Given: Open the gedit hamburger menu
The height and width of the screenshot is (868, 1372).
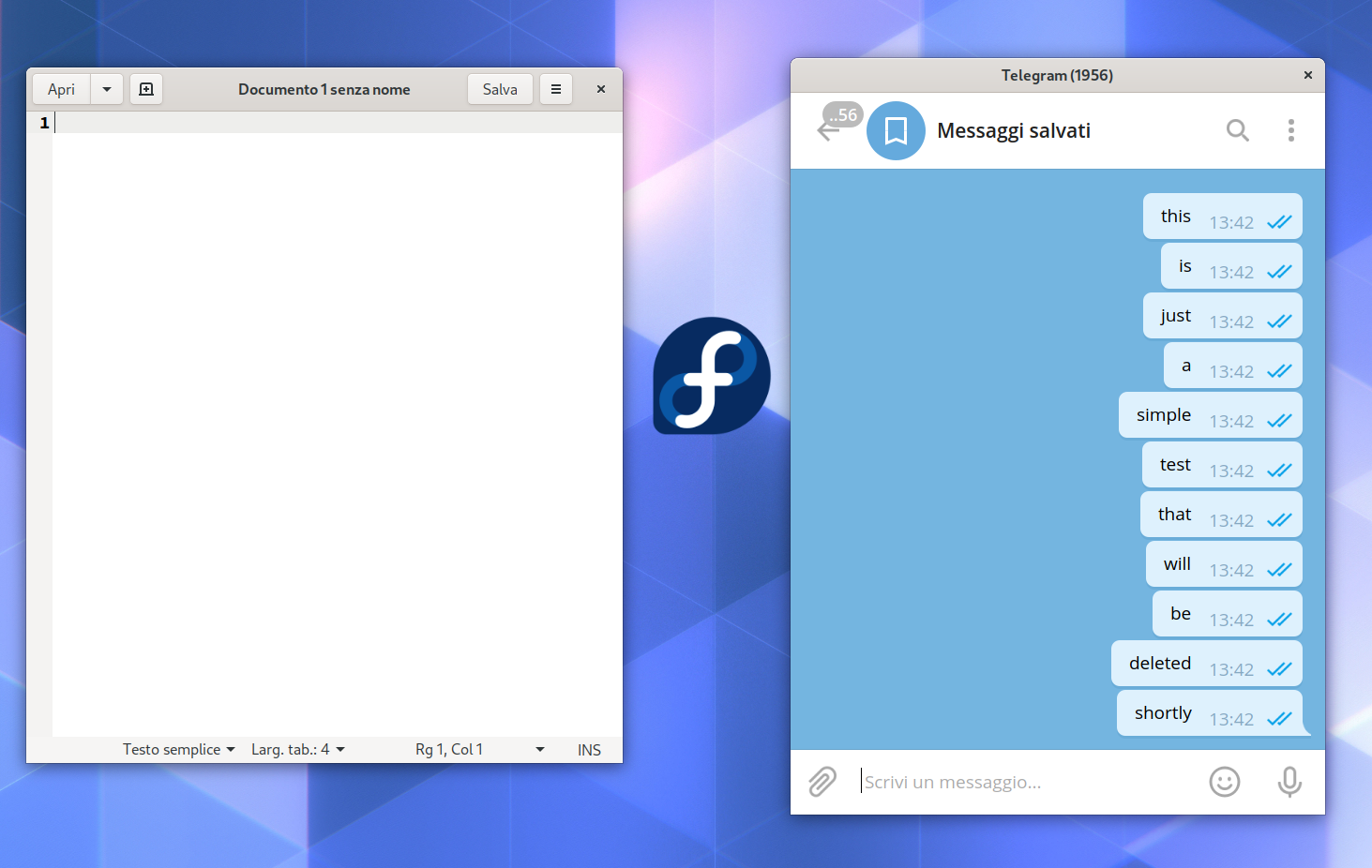Looking at the screenshot, I should click(555, 88).
